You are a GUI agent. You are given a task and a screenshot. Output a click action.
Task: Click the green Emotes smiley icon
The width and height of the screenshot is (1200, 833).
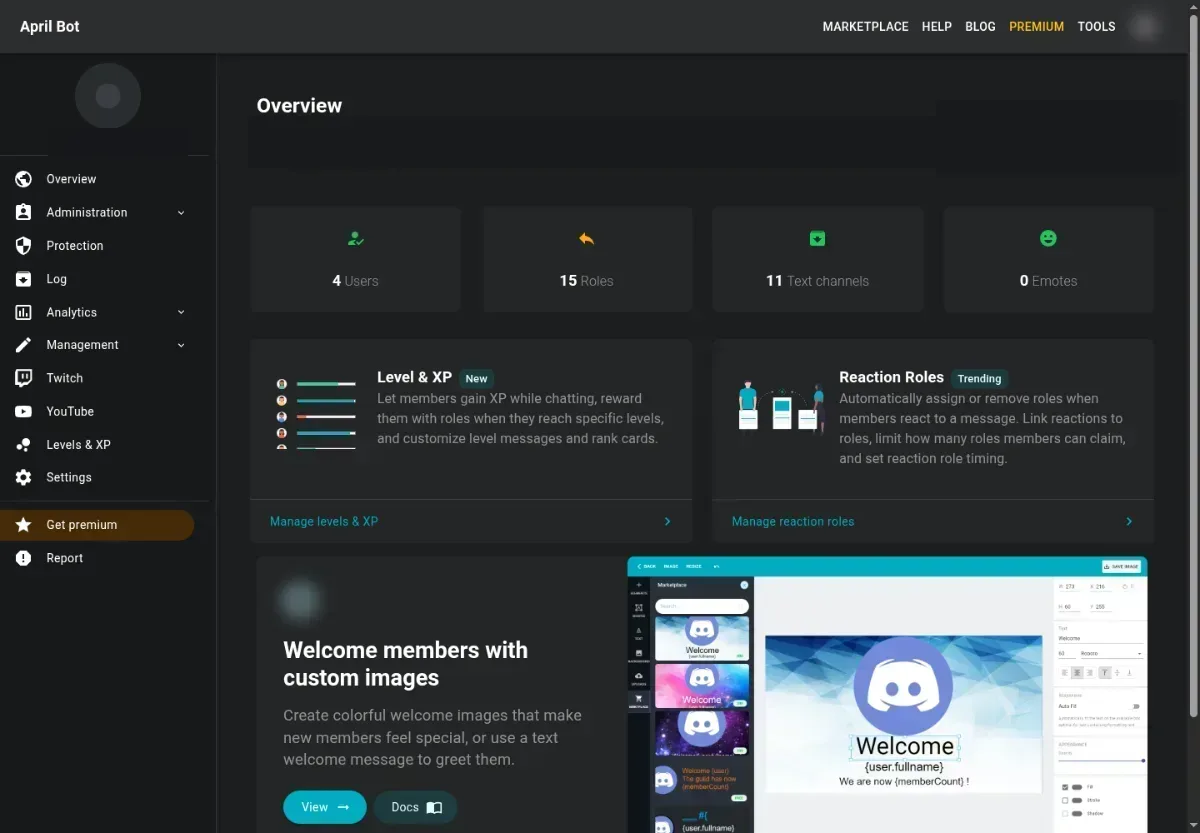pyautogui.click(x=1048, y=238)
